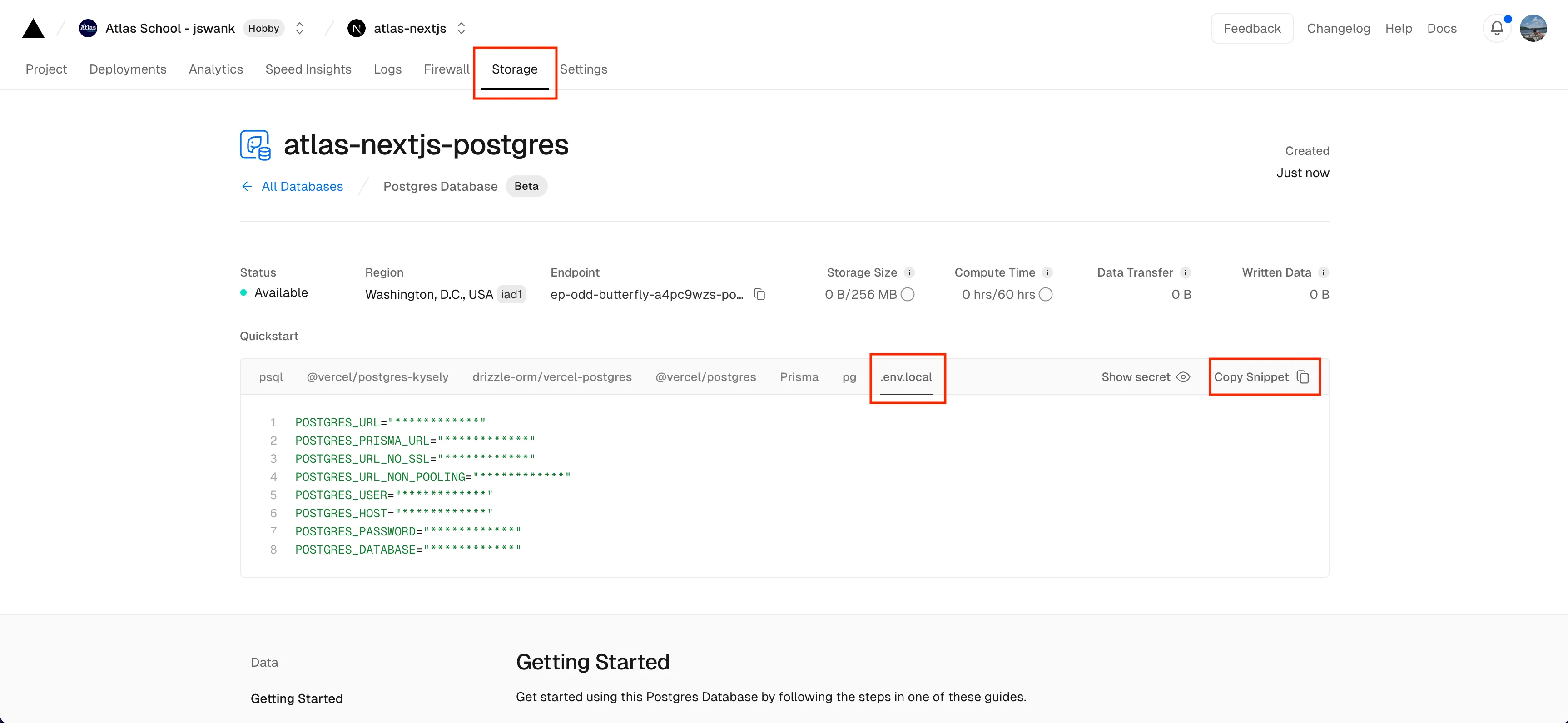Screen dimensions: 1568x723
Task: Open the user profile avatar menu
Action: [1533, 28]
